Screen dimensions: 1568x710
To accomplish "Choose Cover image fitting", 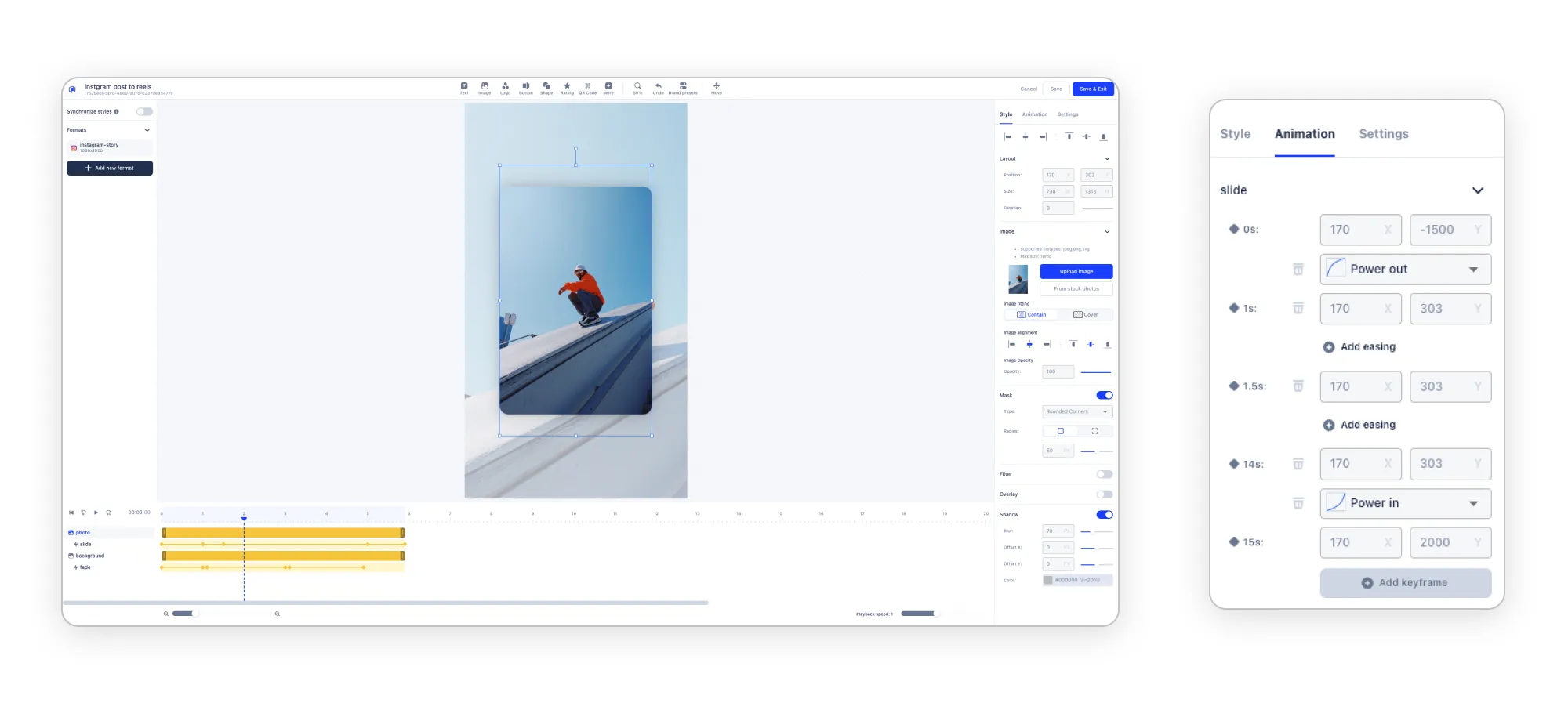I will click(1086, 314).
